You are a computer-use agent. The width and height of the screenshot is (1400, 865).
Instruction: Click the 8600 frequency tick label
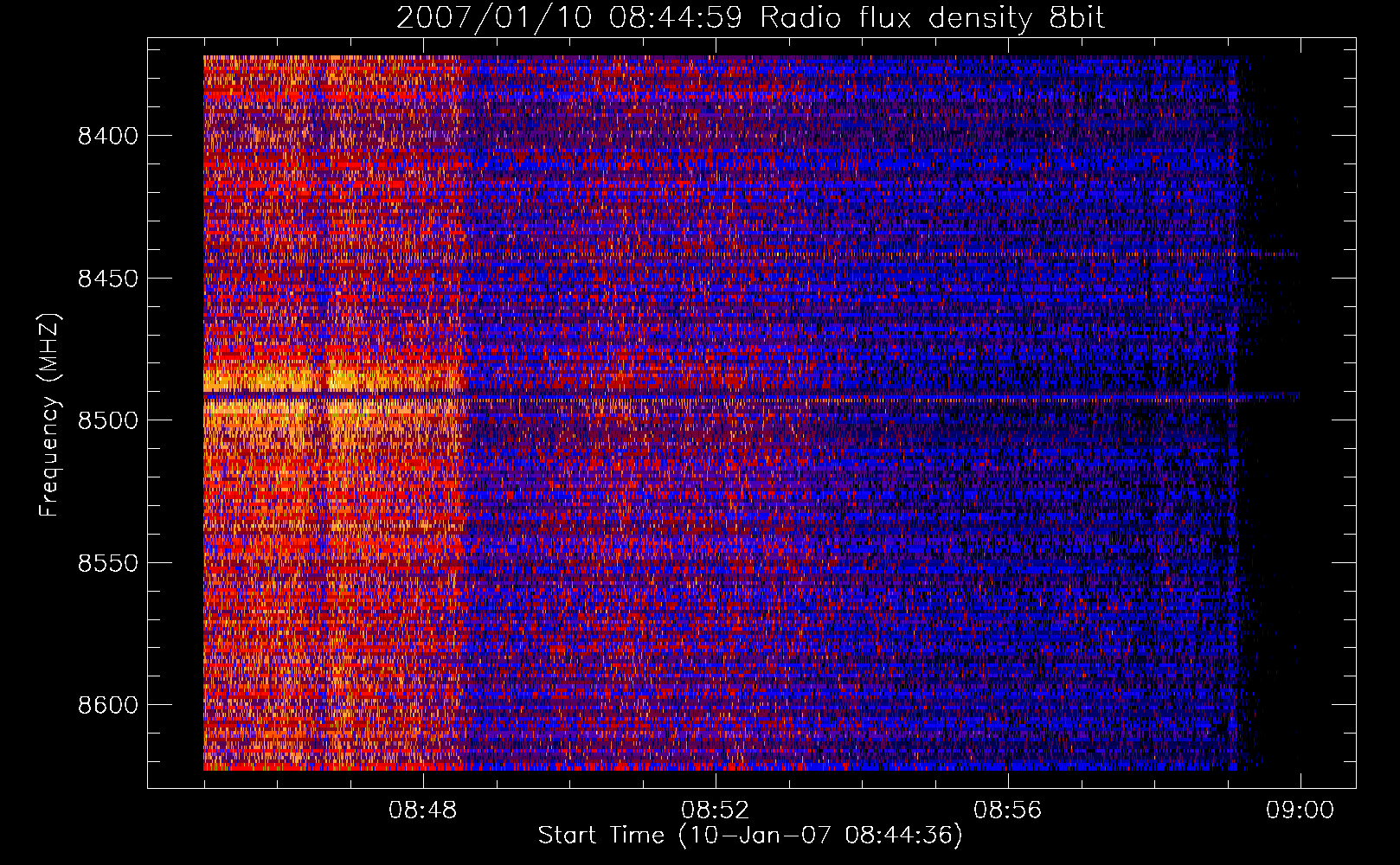108,705
